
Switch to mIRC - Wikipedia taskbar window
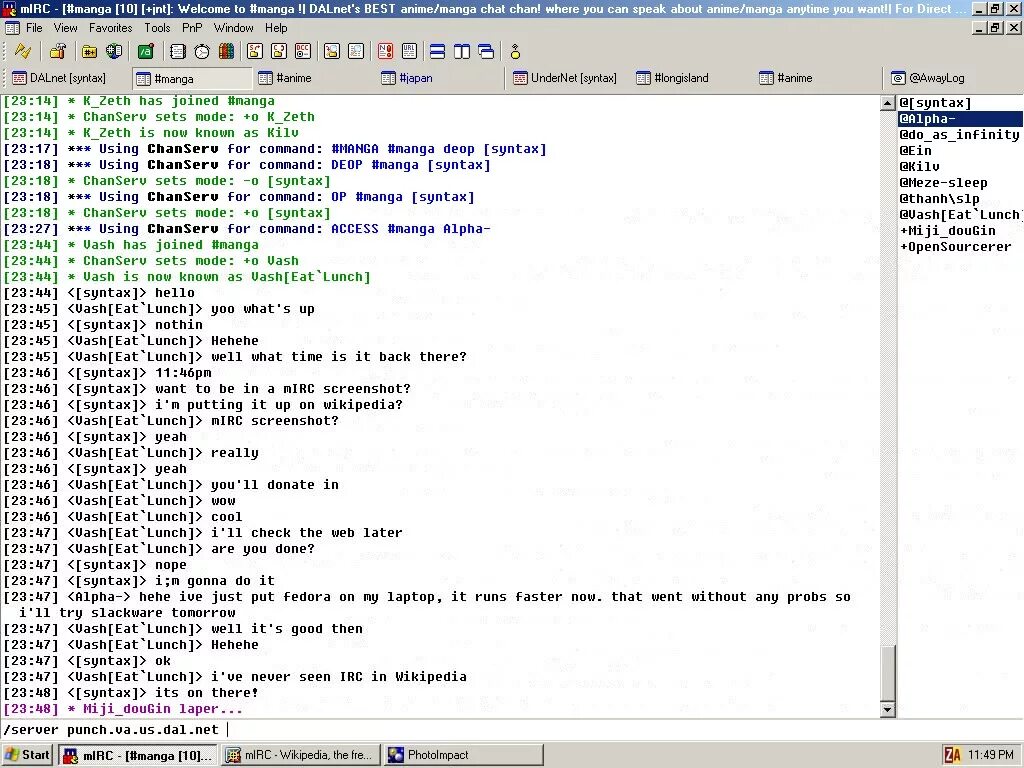pyautogui.click(x=301, y=755)
